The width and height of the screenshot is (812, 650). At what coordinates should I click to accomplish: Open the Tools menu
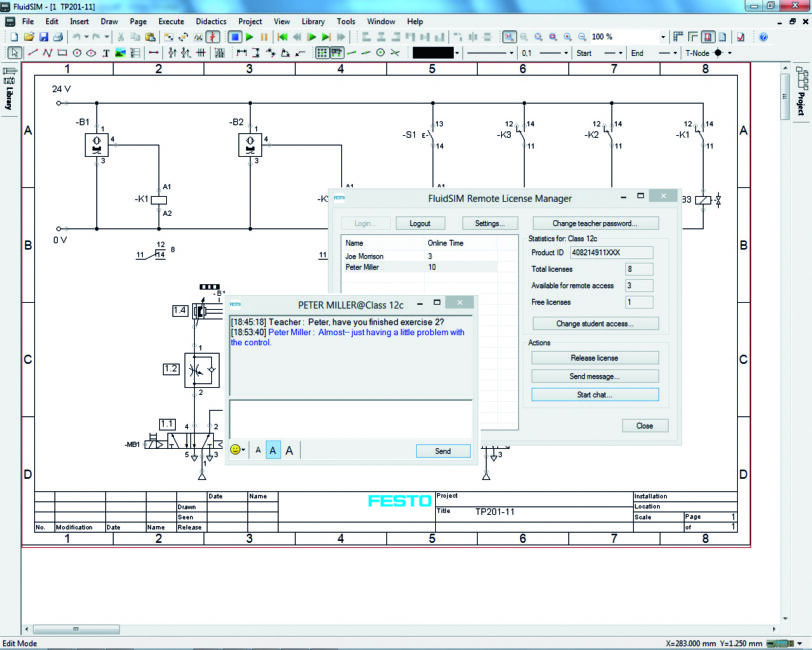click(346, 21)
